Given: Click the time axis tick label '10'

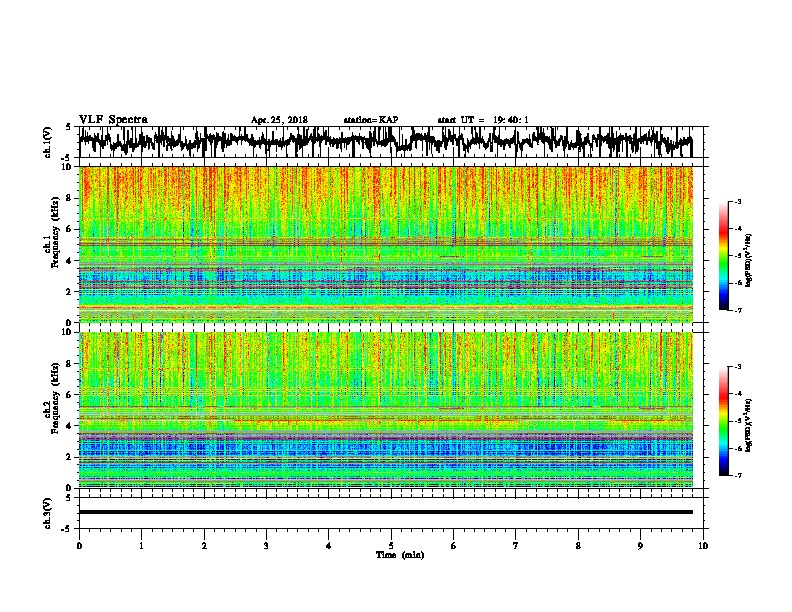Looking at the screenshot, I should [x=703, y=546].
